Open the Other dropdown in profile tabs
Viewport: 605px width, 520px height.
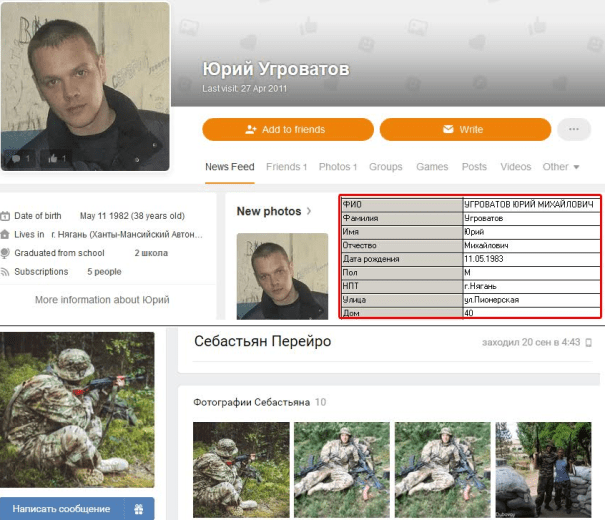(561, 167)
